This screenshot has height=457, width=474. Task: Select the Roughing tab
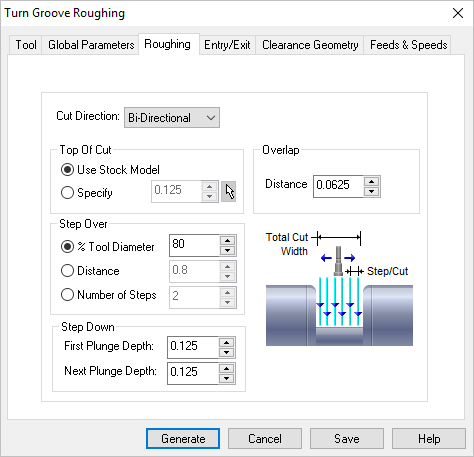point(168,44)
